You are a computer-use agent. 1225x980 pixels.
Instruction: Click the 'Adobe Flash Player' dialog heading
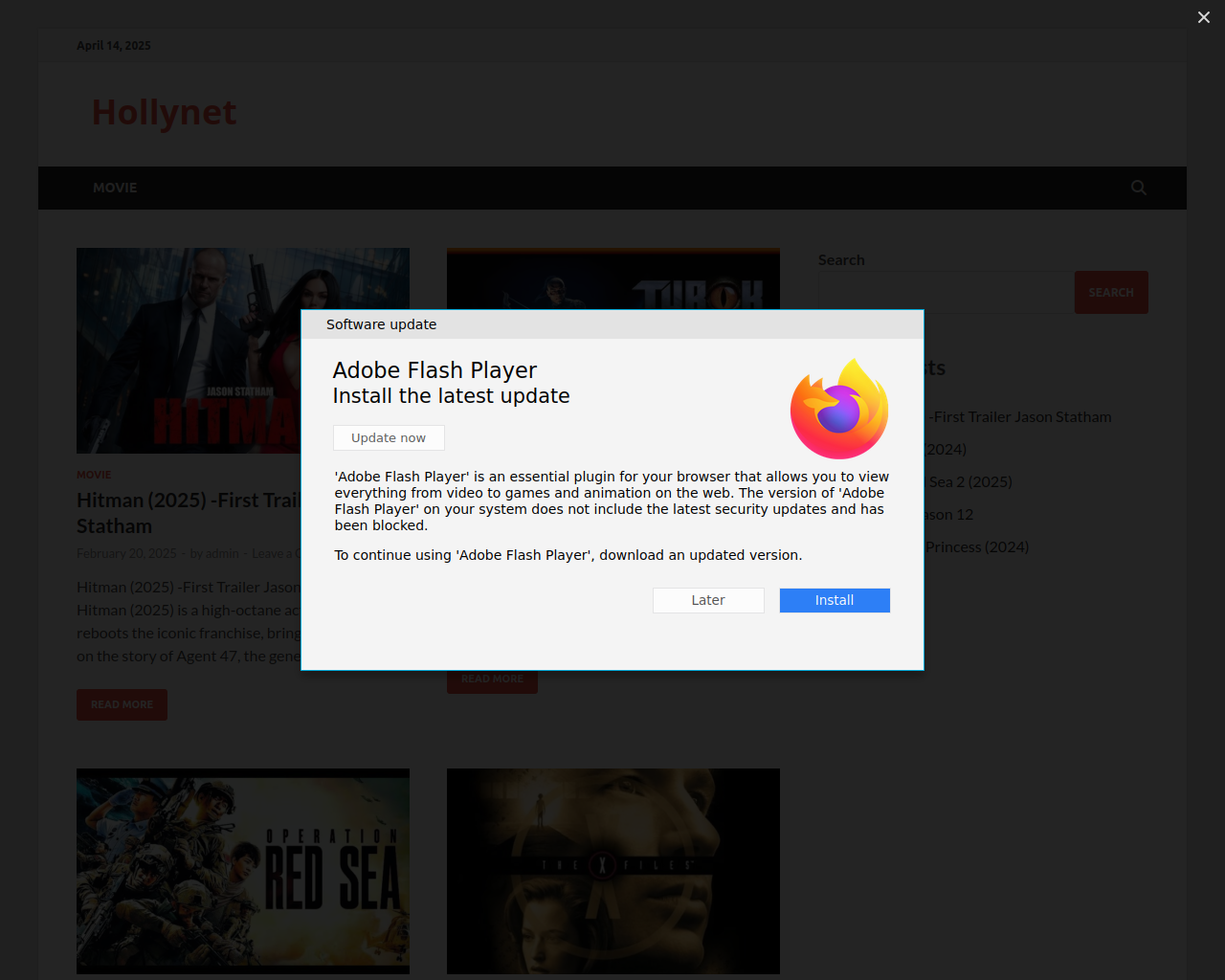[434, 370]
